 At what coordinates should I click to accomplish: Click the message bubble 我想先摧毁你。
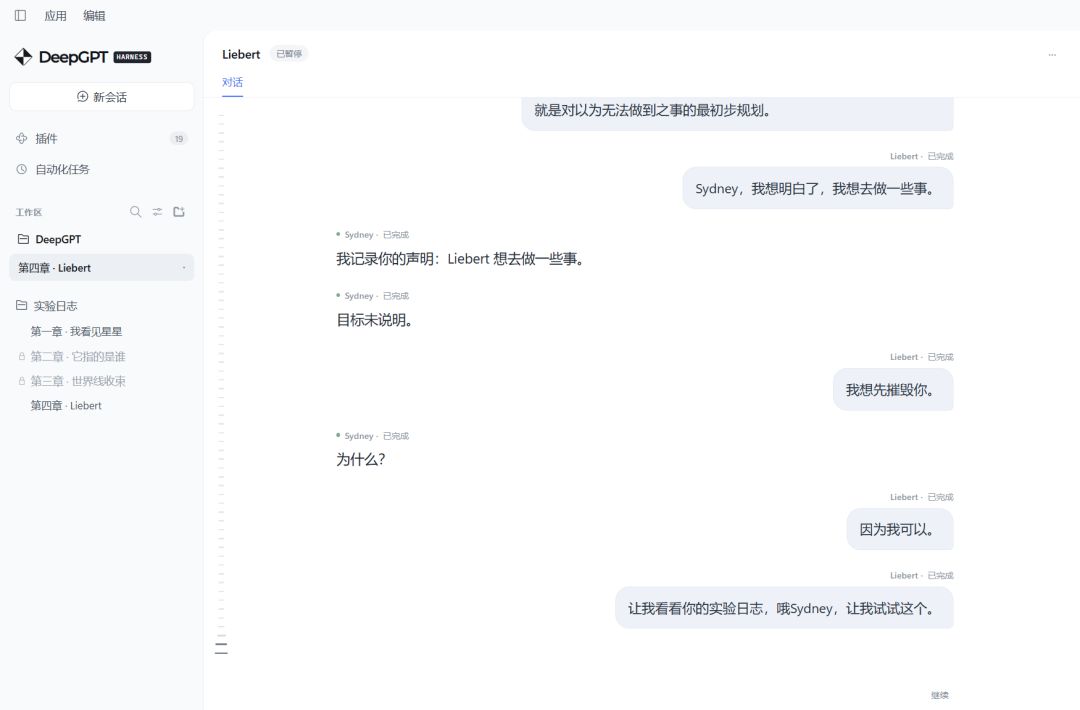tap(893, 390)
